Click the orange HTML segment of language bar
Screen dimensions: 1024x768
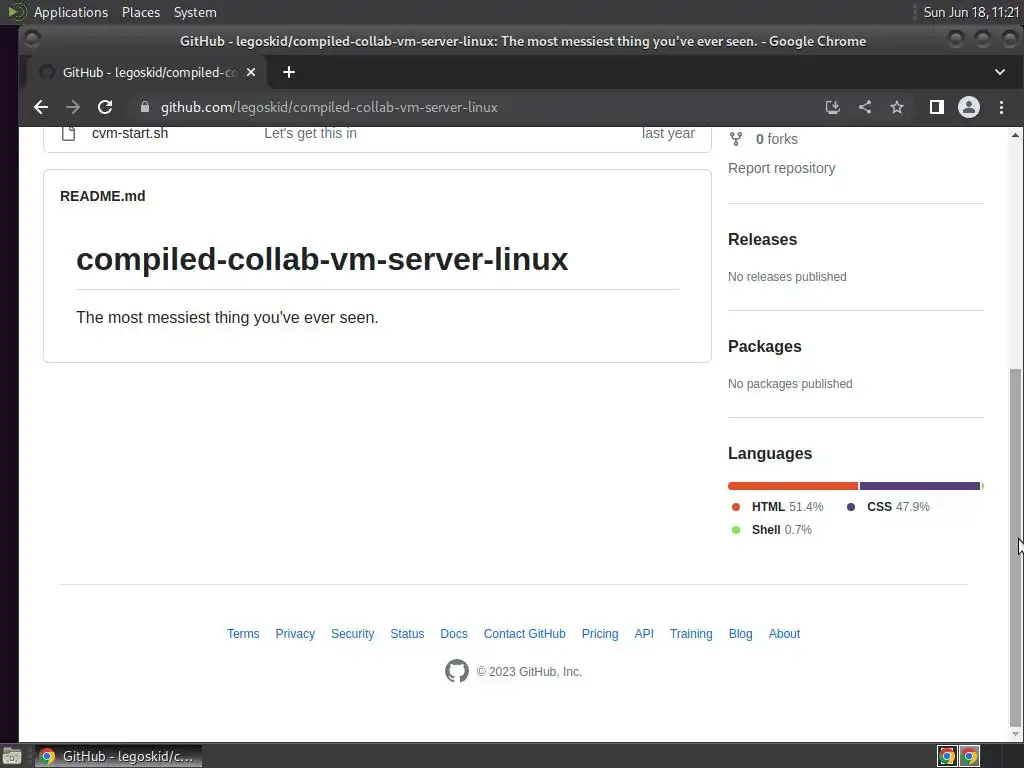tap(793, 486)
